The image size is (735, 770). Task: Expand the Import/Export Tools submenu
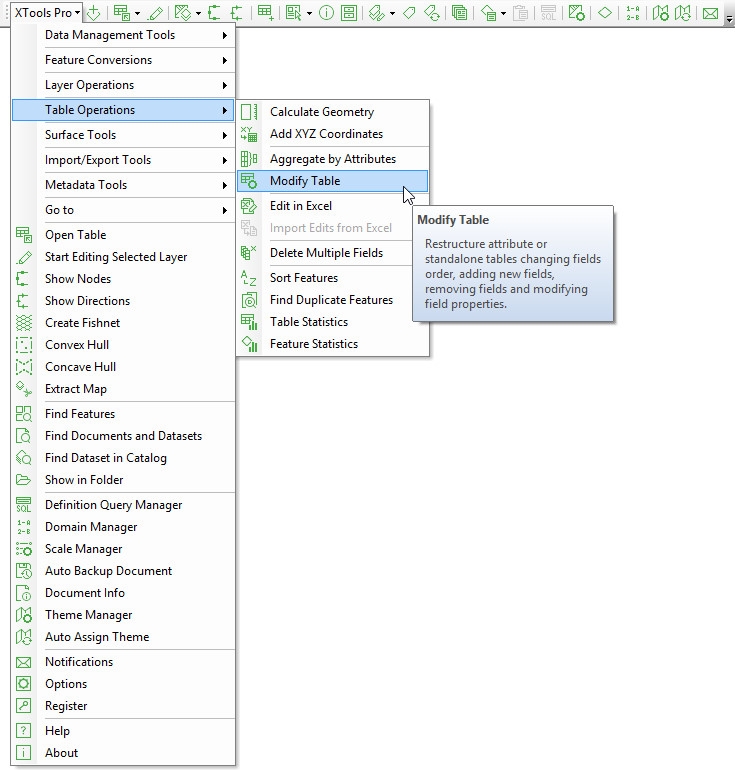tap(124, 160)
